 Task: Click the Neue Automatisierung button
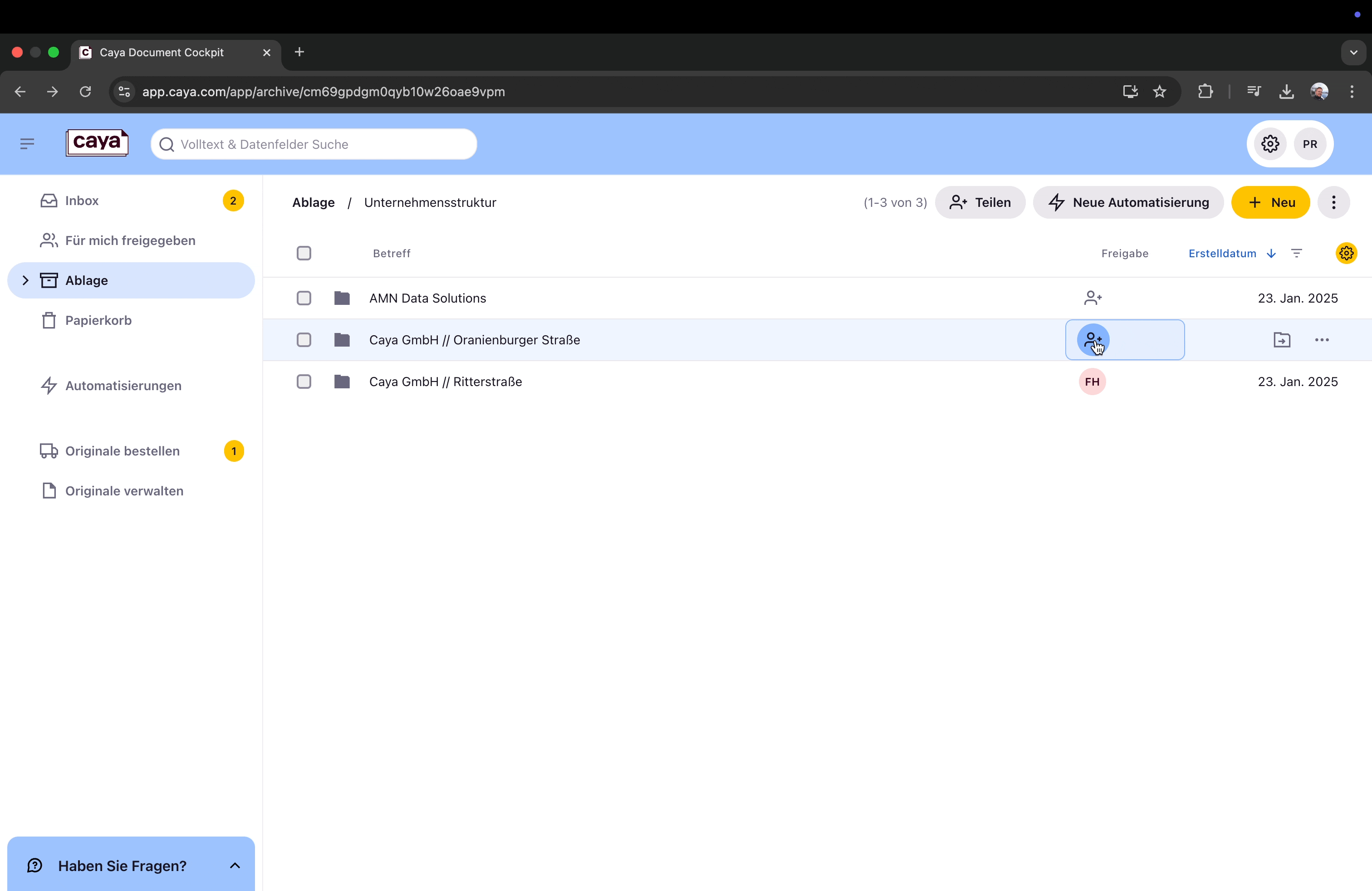pyautogui.click(x=1128, y=202)
